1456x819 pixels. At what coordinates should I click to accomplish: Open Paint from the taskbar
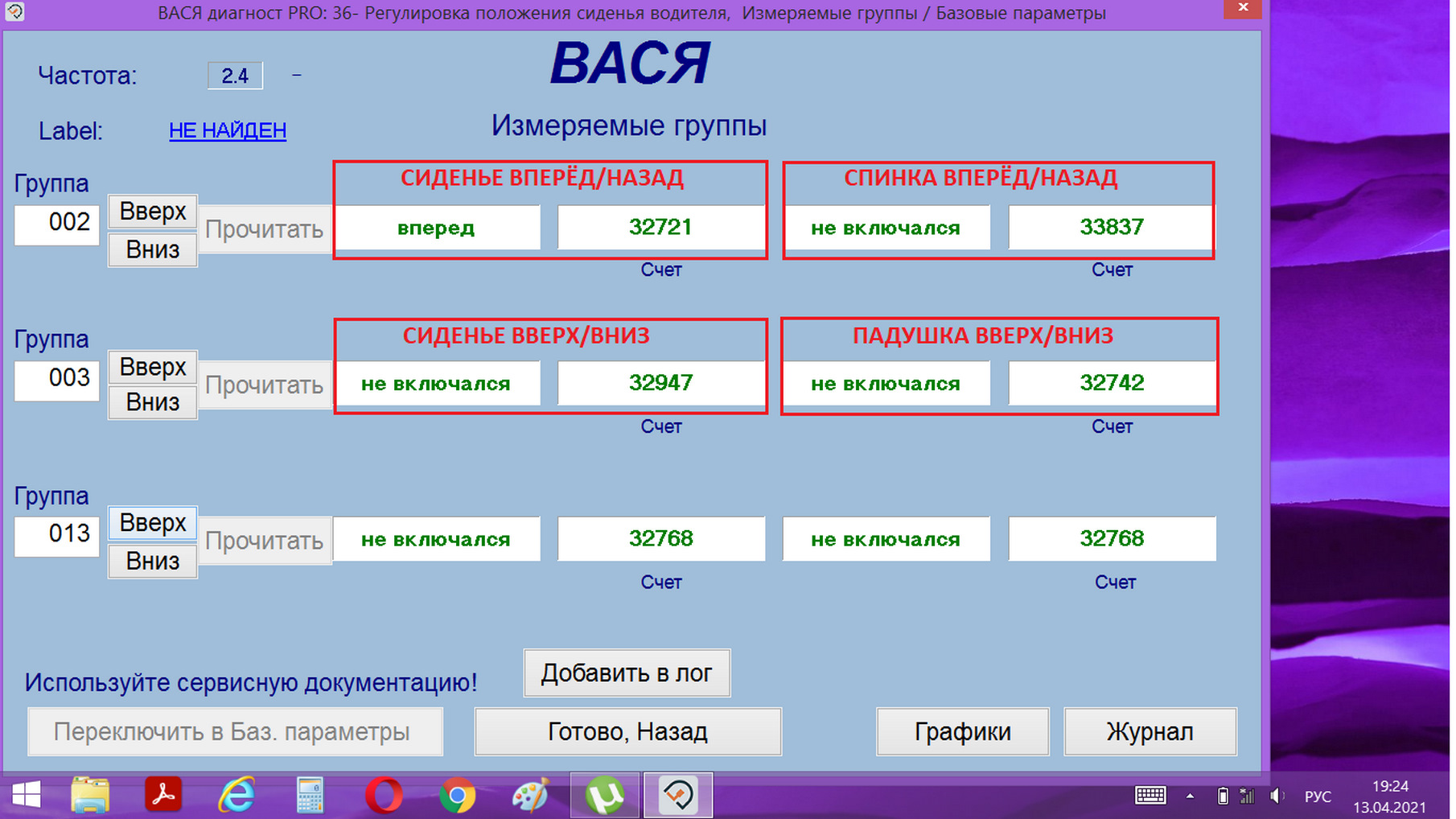531,796
